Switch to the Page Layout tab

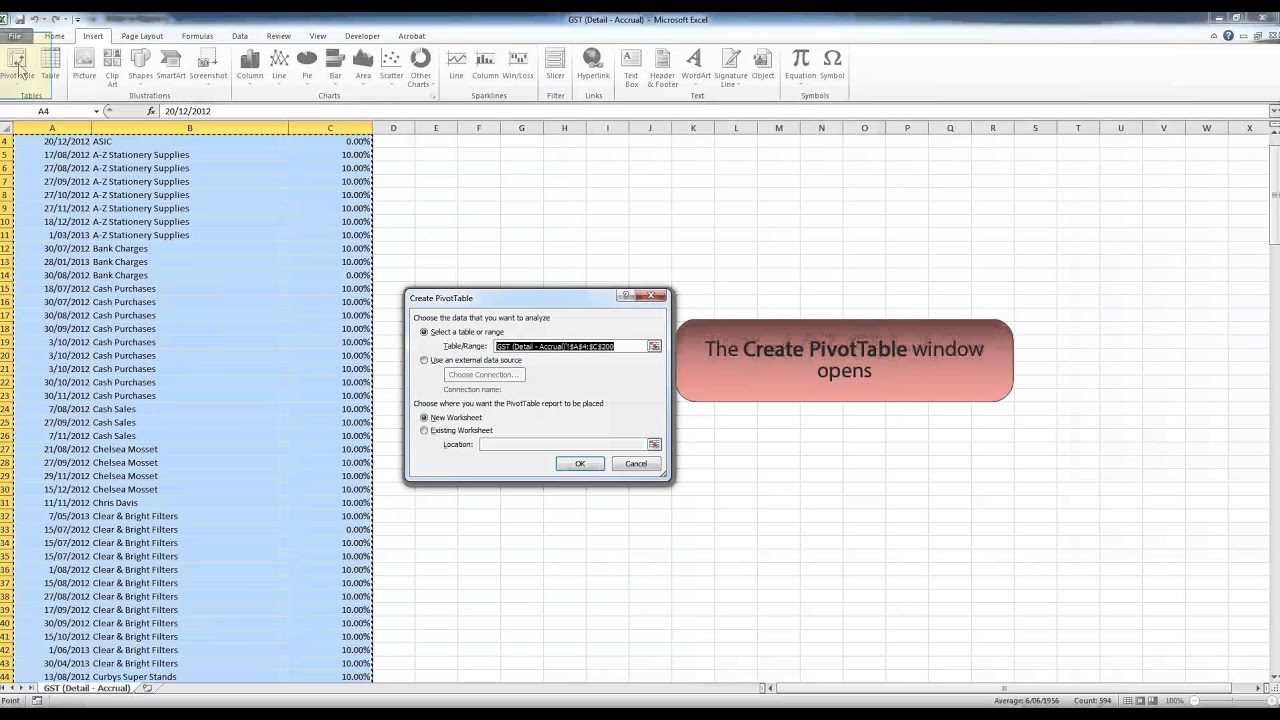142,36
